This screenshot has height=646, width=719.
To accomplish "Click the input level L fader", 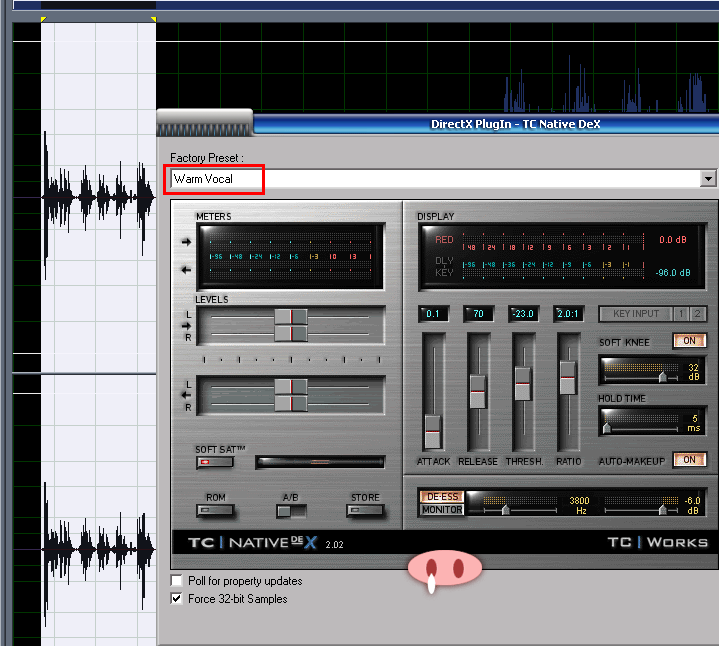I will coord(291,317).
